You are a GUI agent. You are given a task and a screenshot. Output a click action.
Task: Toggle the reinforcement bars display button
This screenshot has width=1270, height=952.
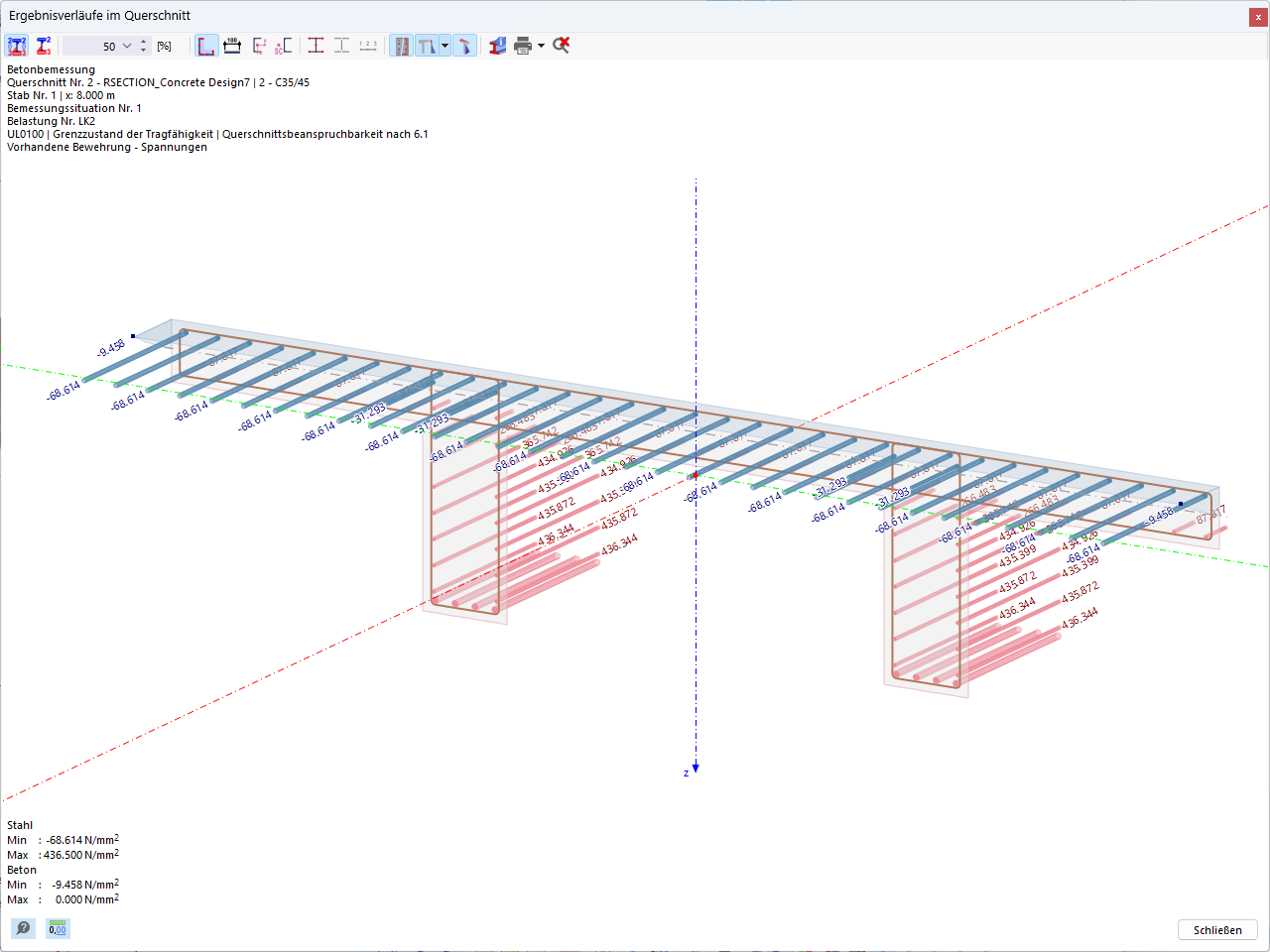click(x=401, y=46)
